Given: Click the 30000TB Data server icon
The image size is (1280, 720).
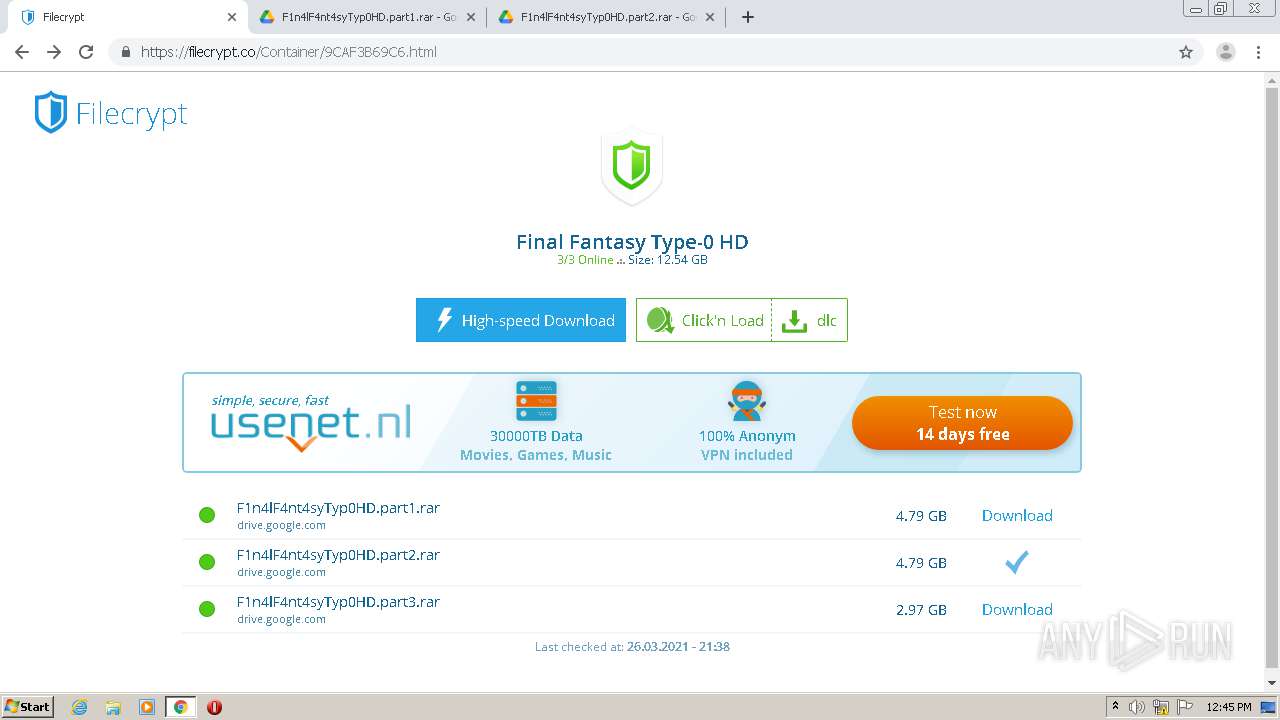Looking at the screenshot, I should coord(536,401).
